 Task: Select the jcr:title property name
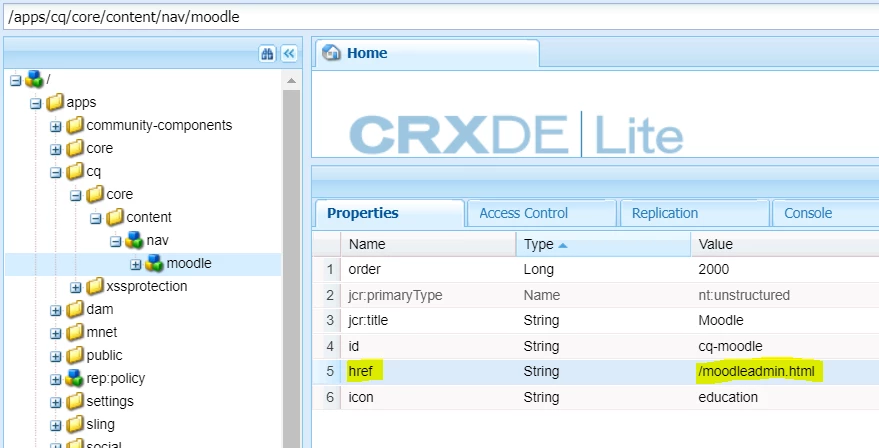tap(368, 321)
